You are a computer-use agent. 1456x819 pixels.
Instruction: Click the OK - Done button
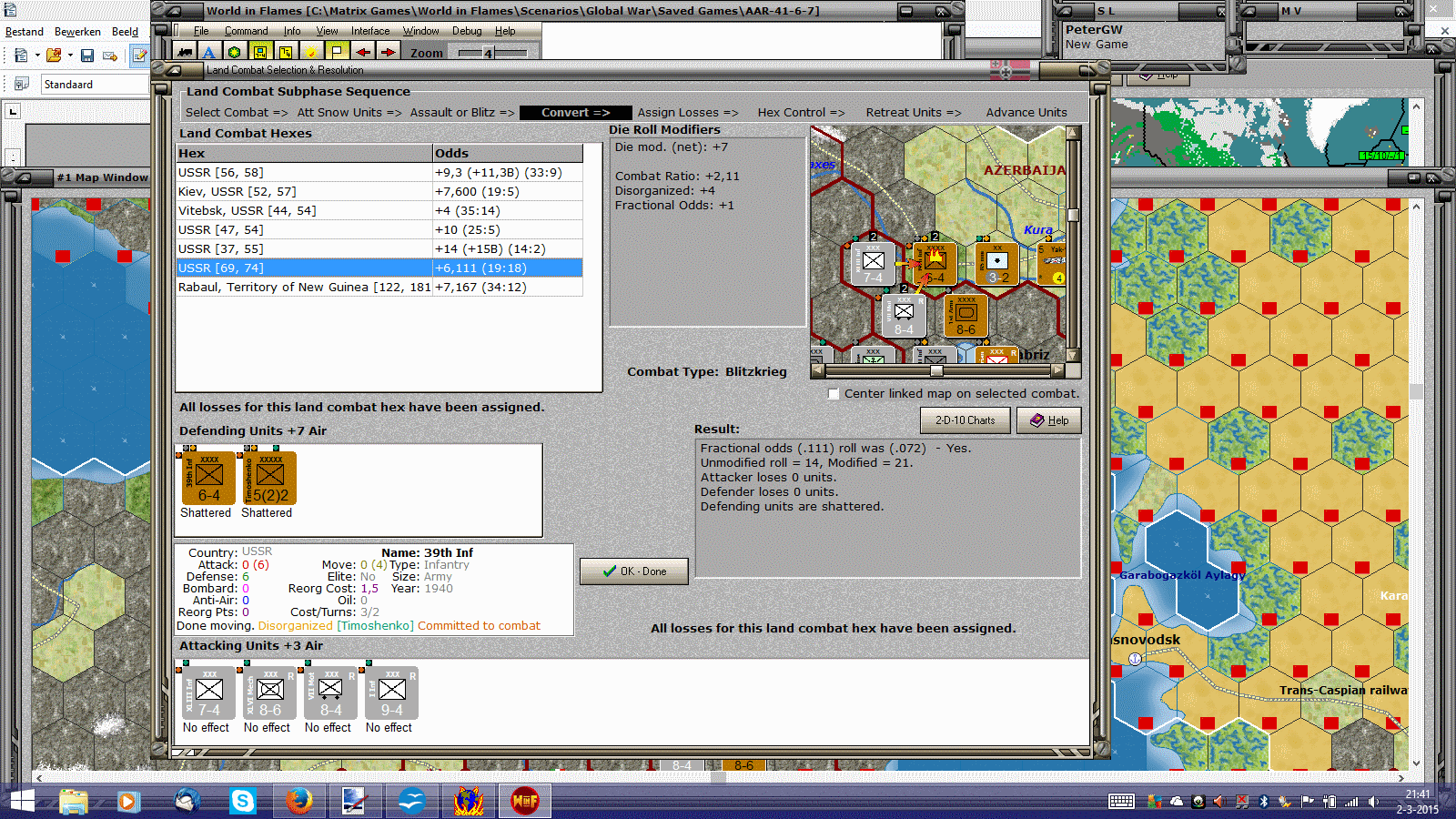tap(634, 571)
